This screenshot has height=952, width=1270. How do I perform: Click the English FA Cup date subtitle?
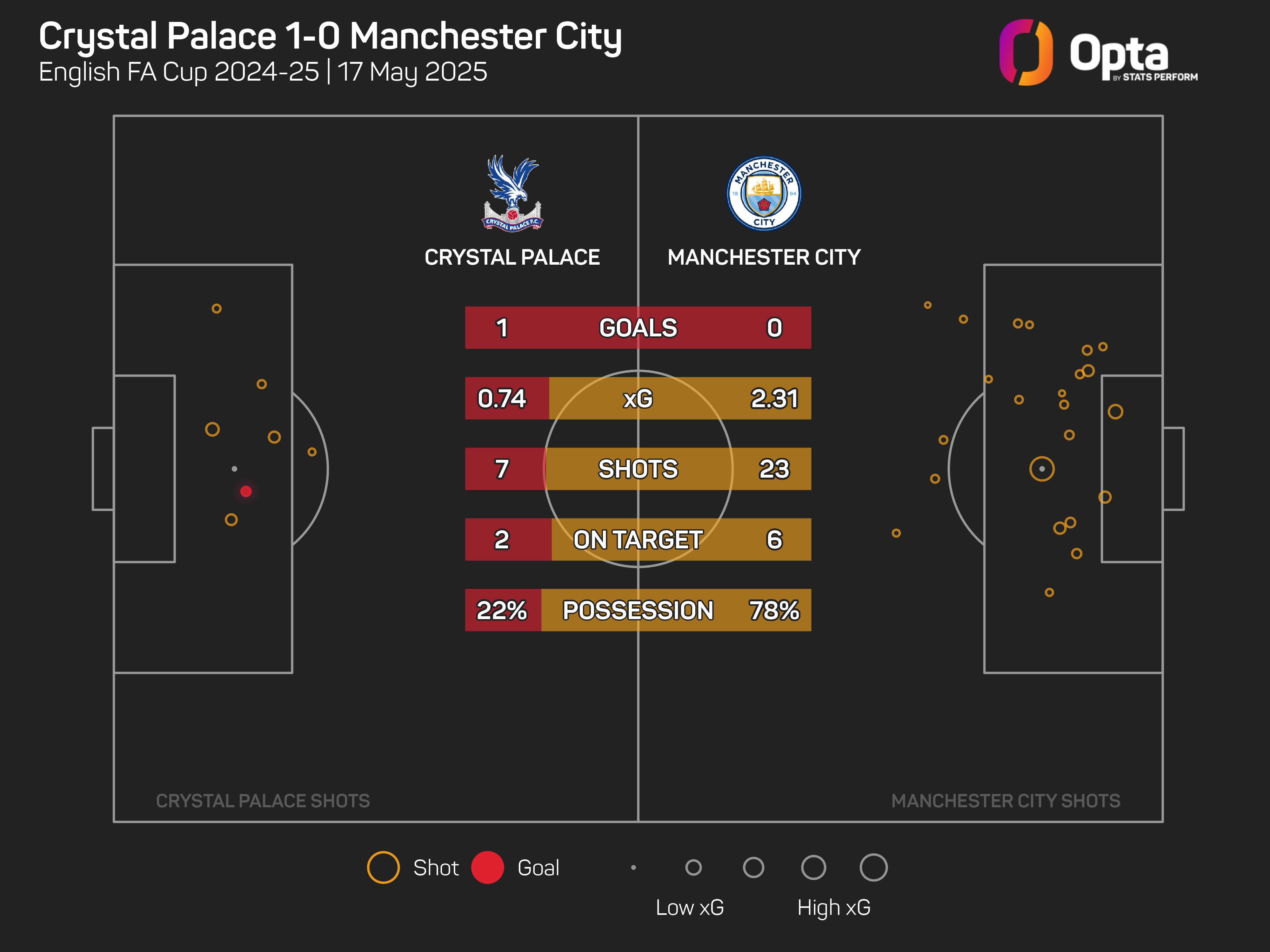(263, 72)
